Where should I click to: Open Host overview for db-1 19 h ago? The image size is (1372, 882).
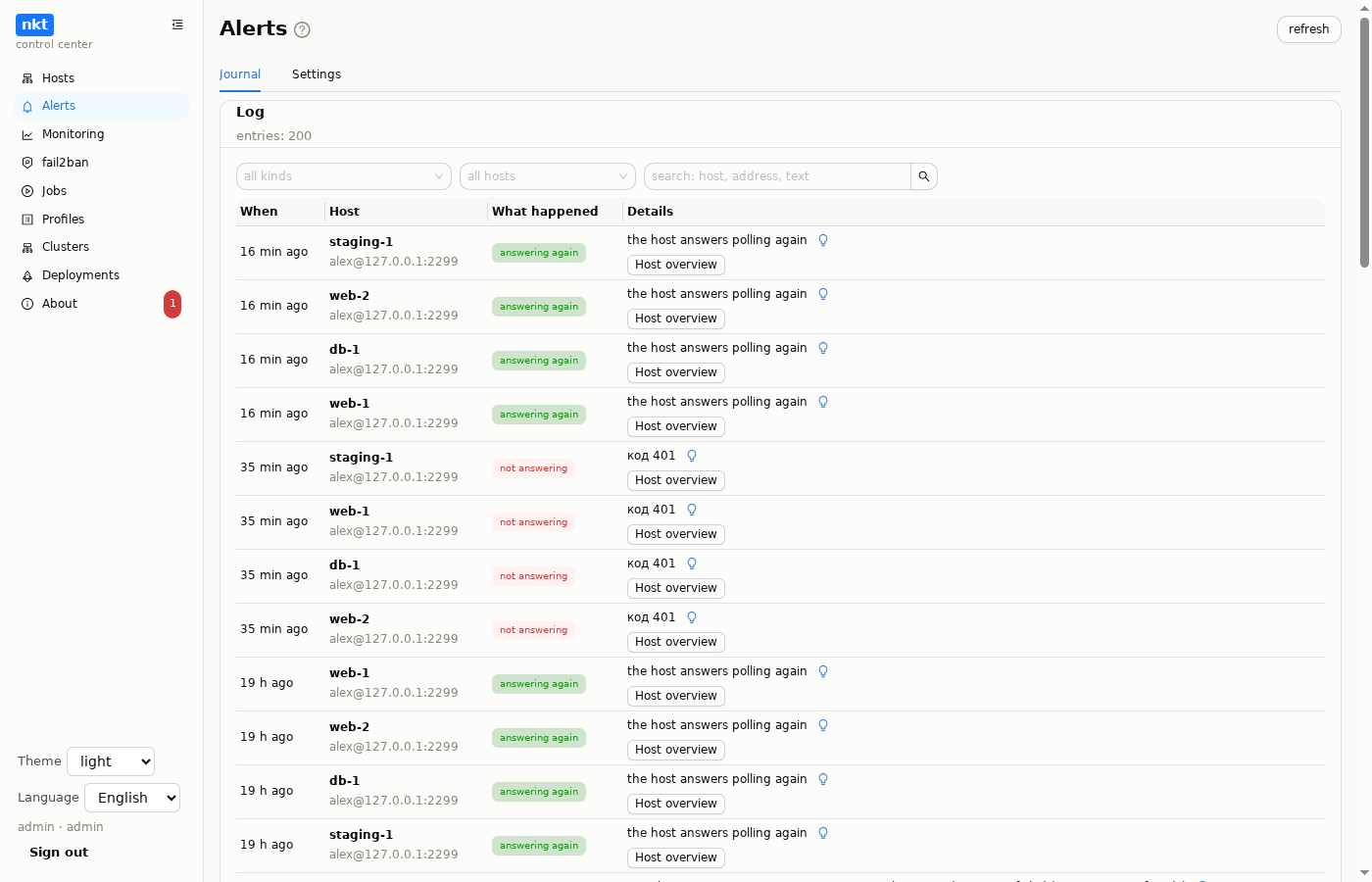tap(676, 804)
